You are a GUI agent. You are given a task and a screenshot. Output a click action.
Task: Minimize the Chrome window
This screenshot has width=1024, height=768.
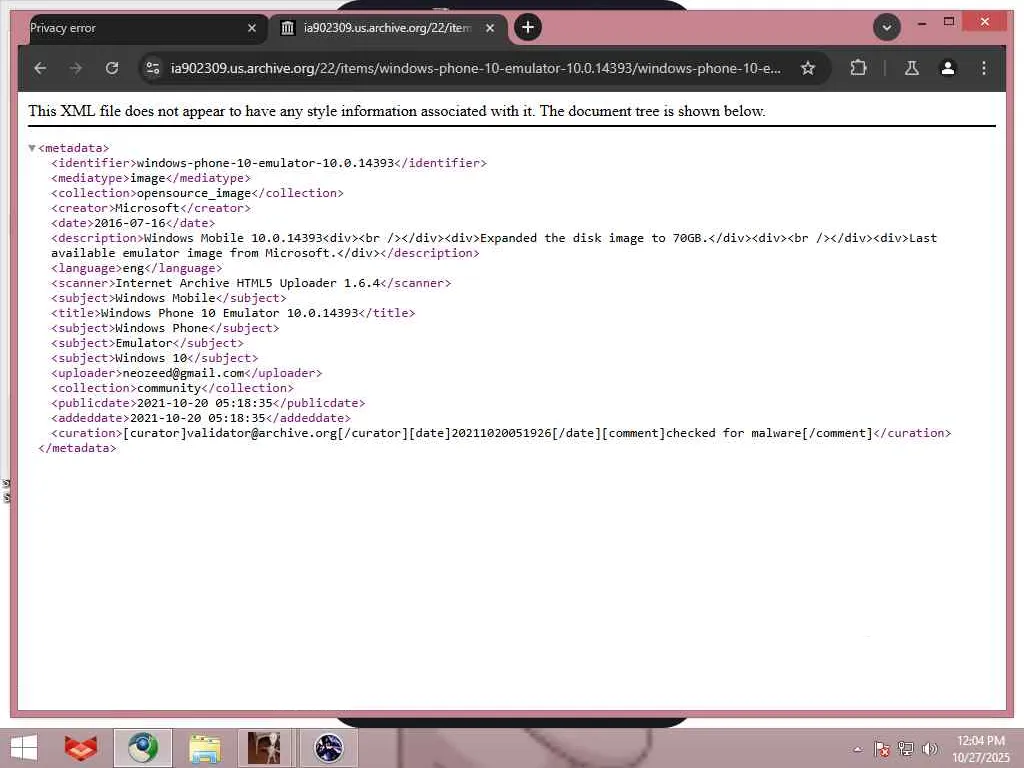921,23
